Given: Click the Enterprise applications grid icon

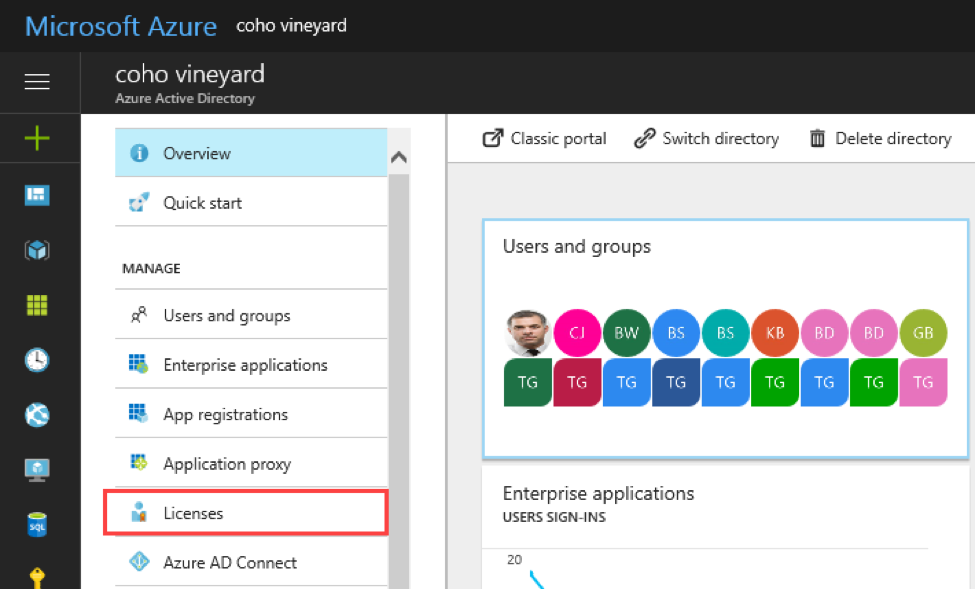Looking at the screenshot, I should 138,364.
